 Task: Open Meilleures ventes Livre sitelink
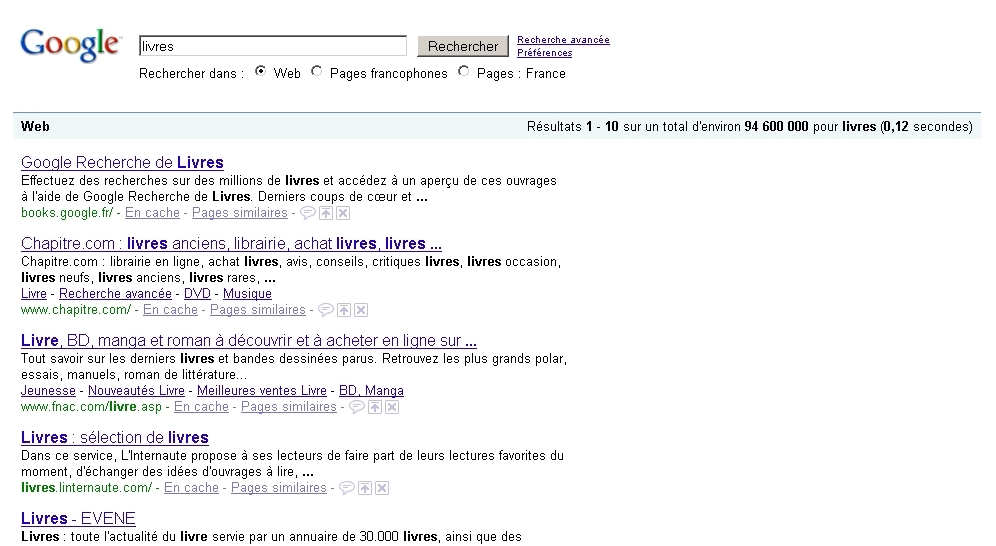point(262,390)
